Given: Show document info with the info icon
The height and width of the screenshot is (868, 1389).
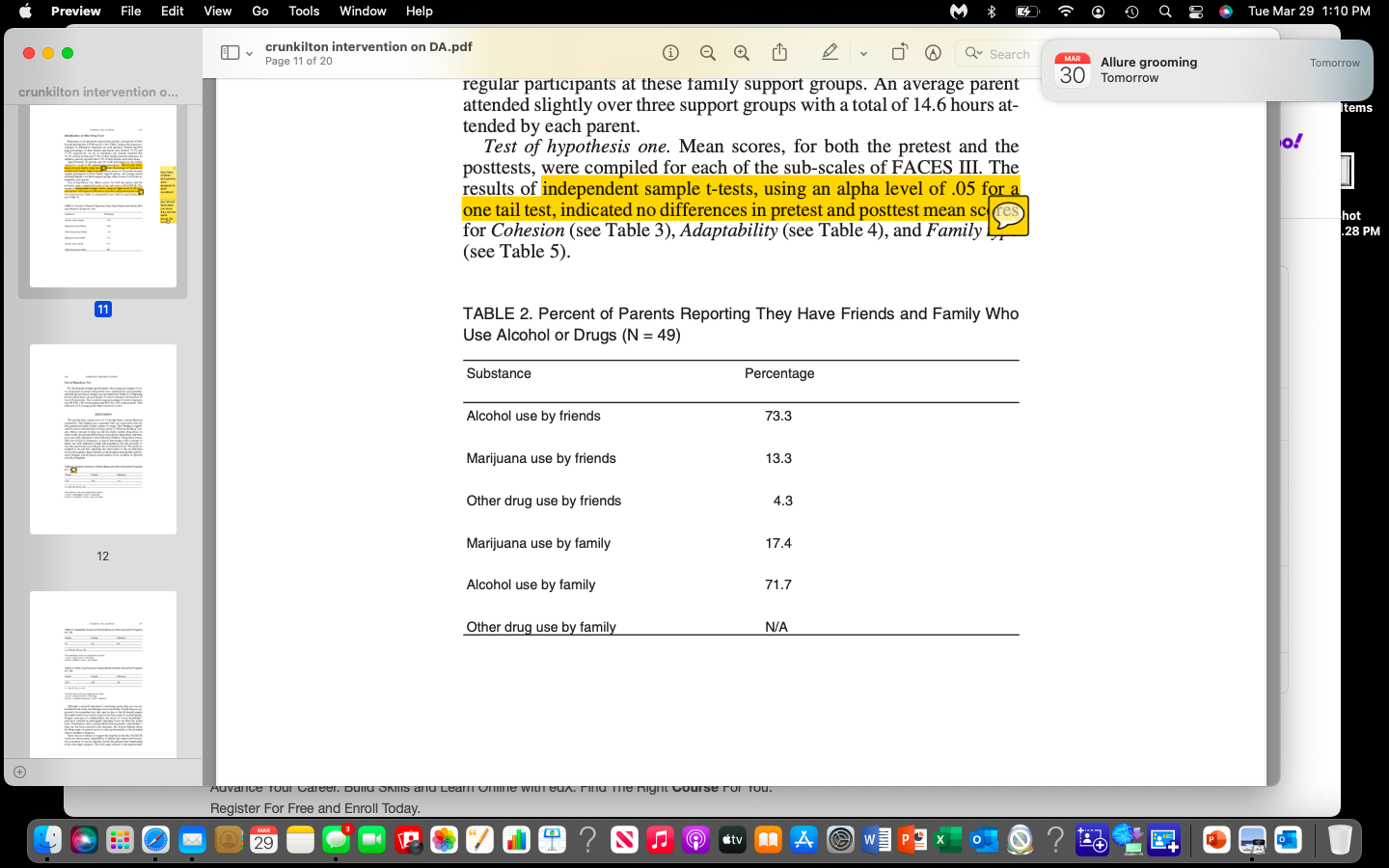Looking at the screenshot, I should click(670, 52).
